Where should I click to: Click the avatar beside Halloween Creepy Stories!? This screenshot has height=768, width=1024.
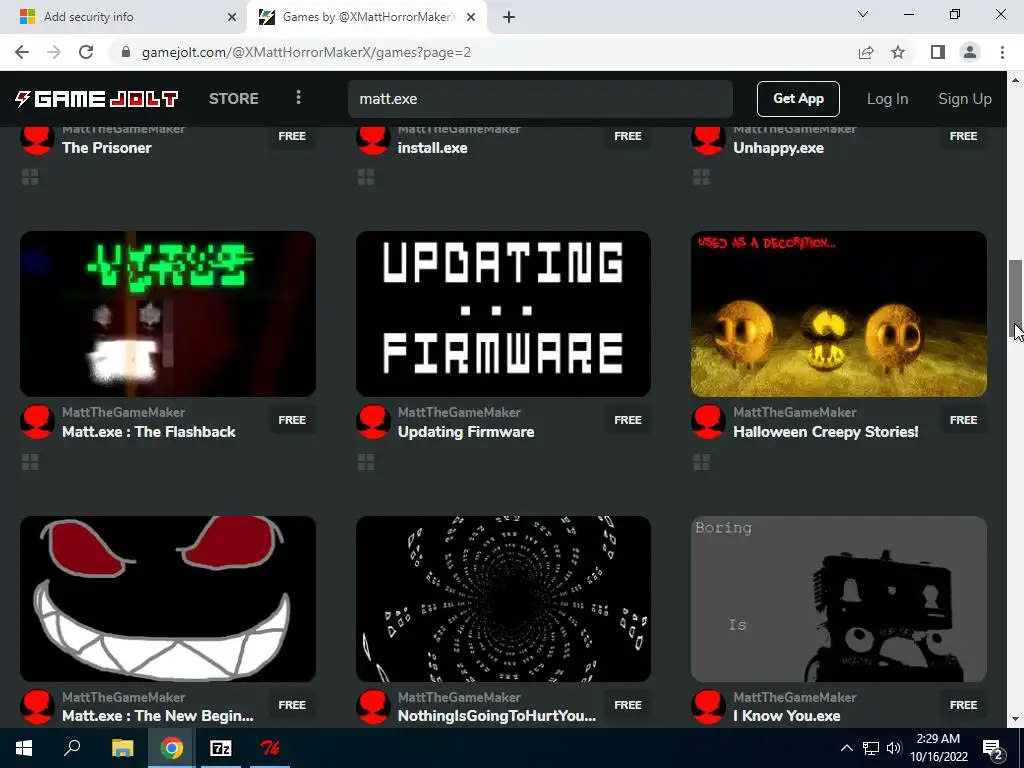coord(708,422)
